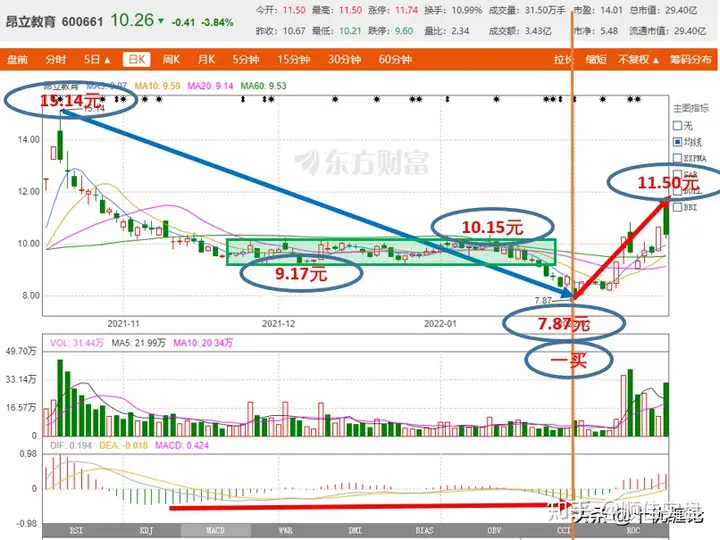Select the BIAS indicator tab
The image size is (720, 540).
click(424, 530)
